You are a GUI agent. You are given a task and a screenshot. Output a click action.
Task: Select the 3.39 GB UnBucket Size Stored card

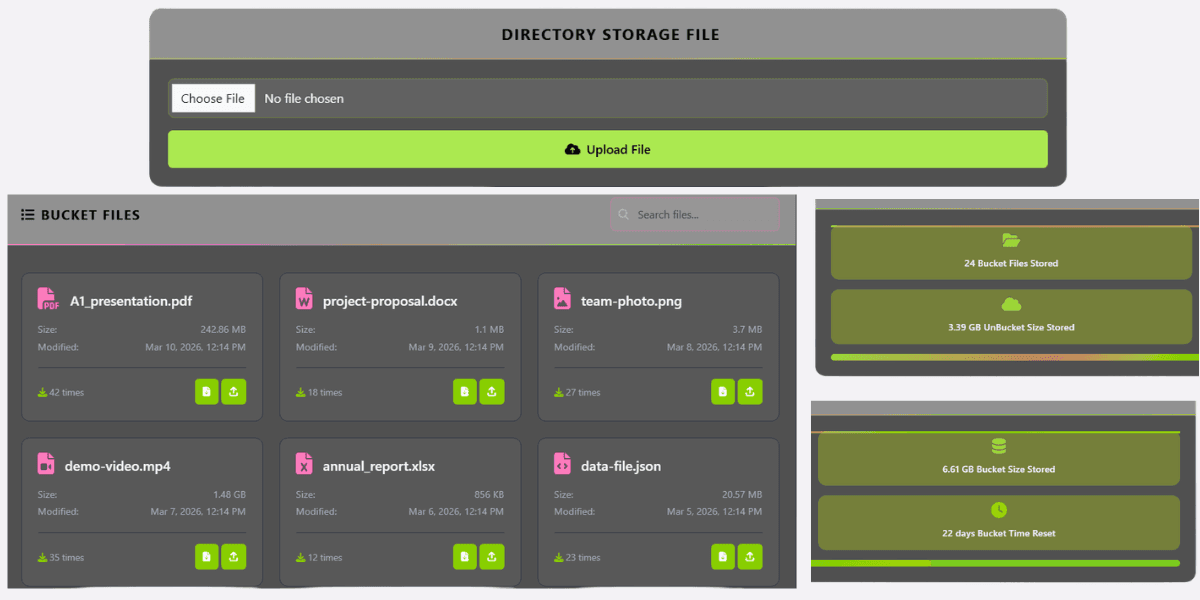tap(1011, 316)
